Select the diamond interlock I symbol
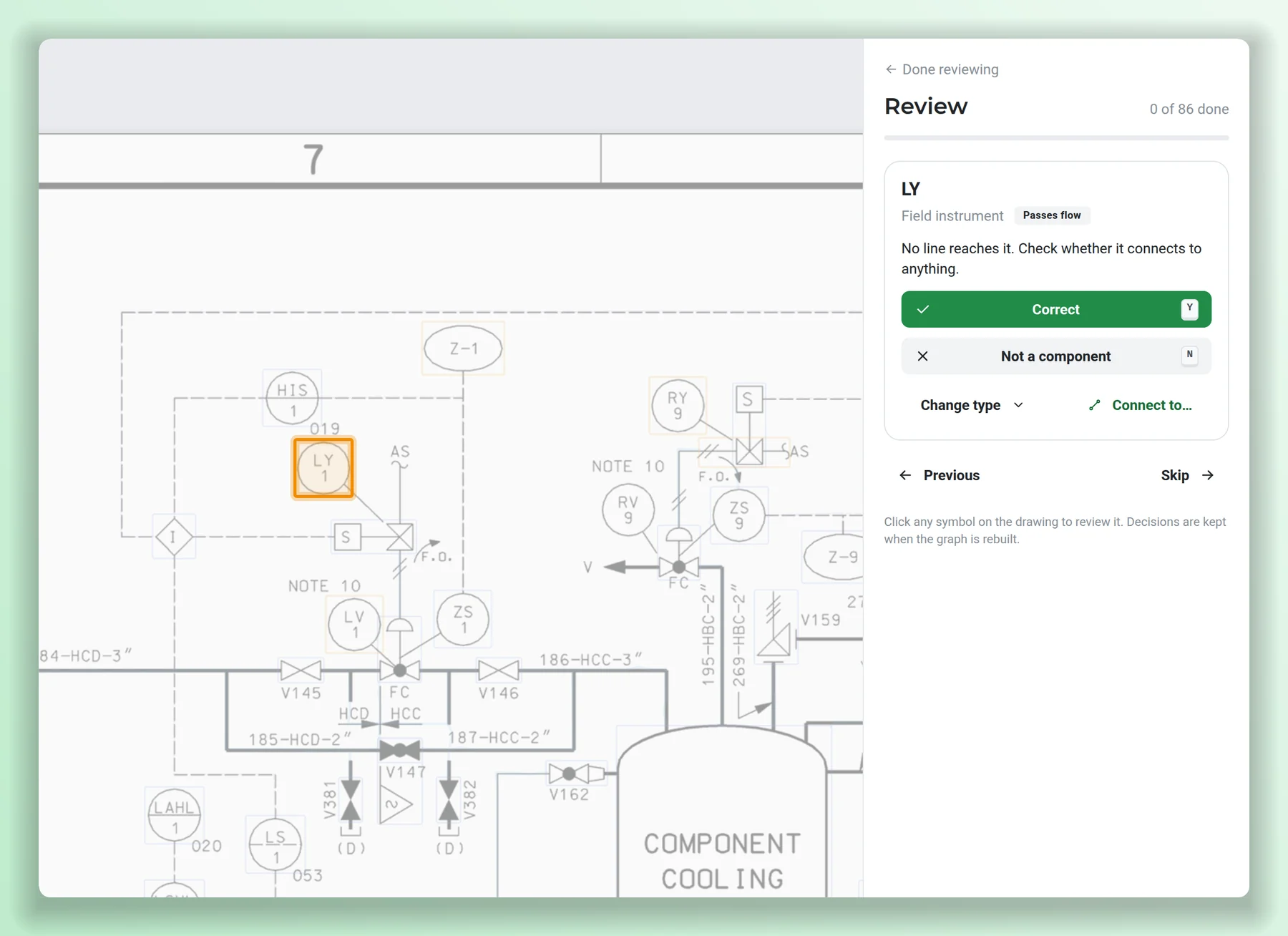This screenshot has width=1288, height=936. 174,536
